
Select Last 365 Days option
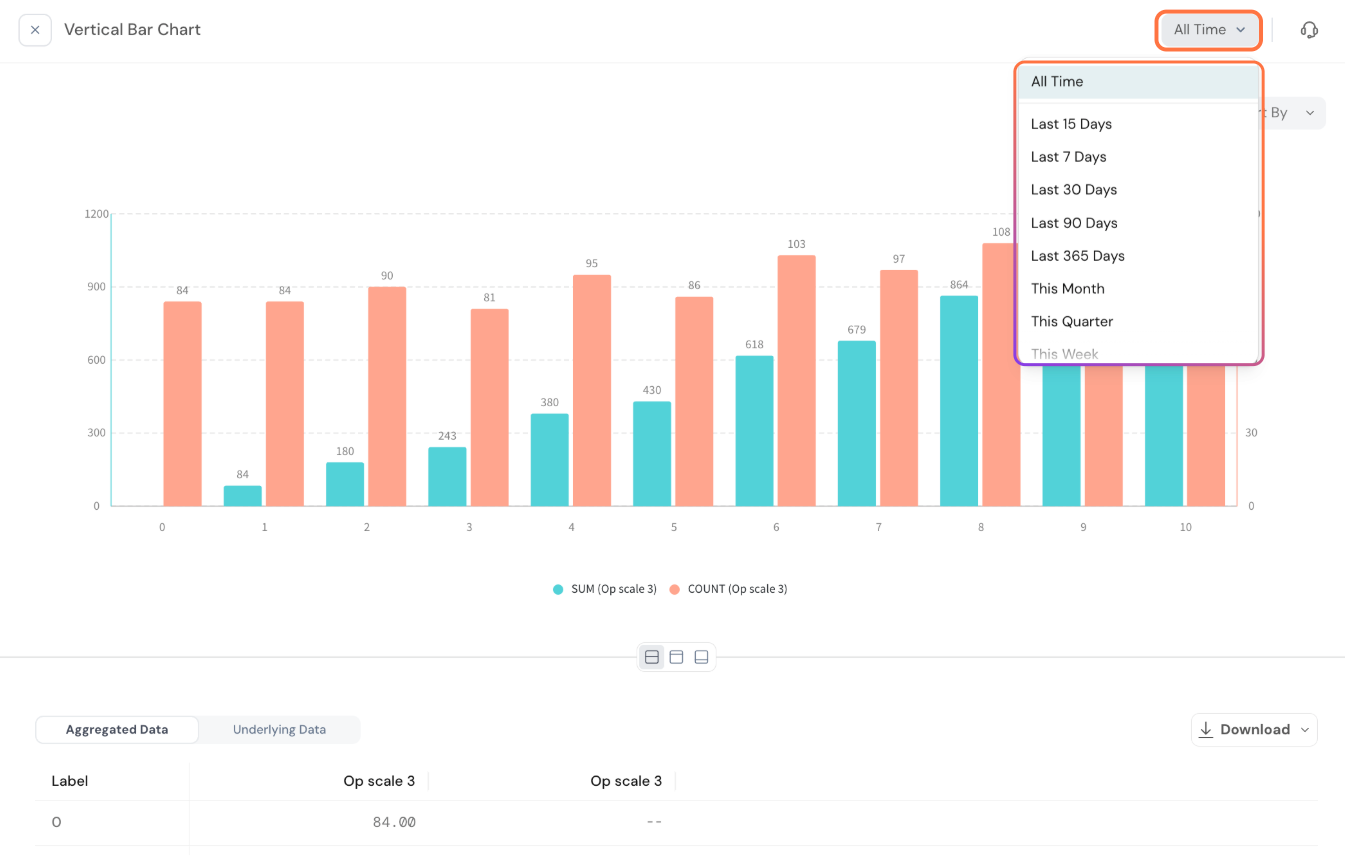(1077, 256)
